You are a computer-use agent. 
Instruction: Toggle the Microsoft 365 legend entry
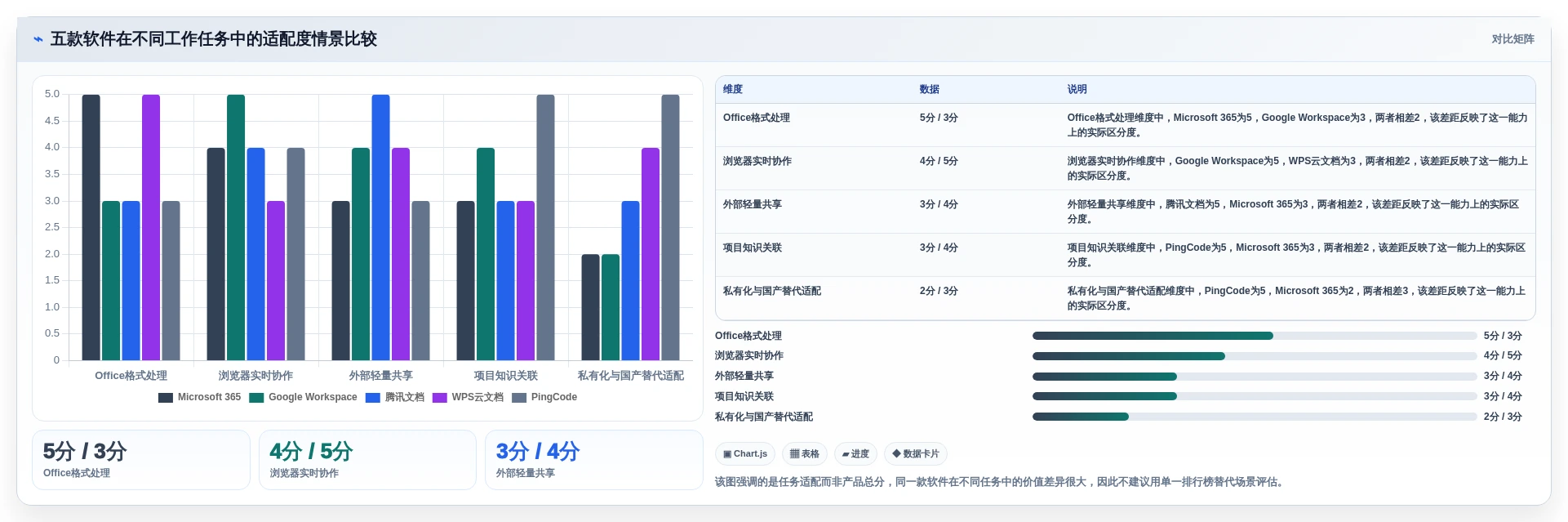pos(199,397)
